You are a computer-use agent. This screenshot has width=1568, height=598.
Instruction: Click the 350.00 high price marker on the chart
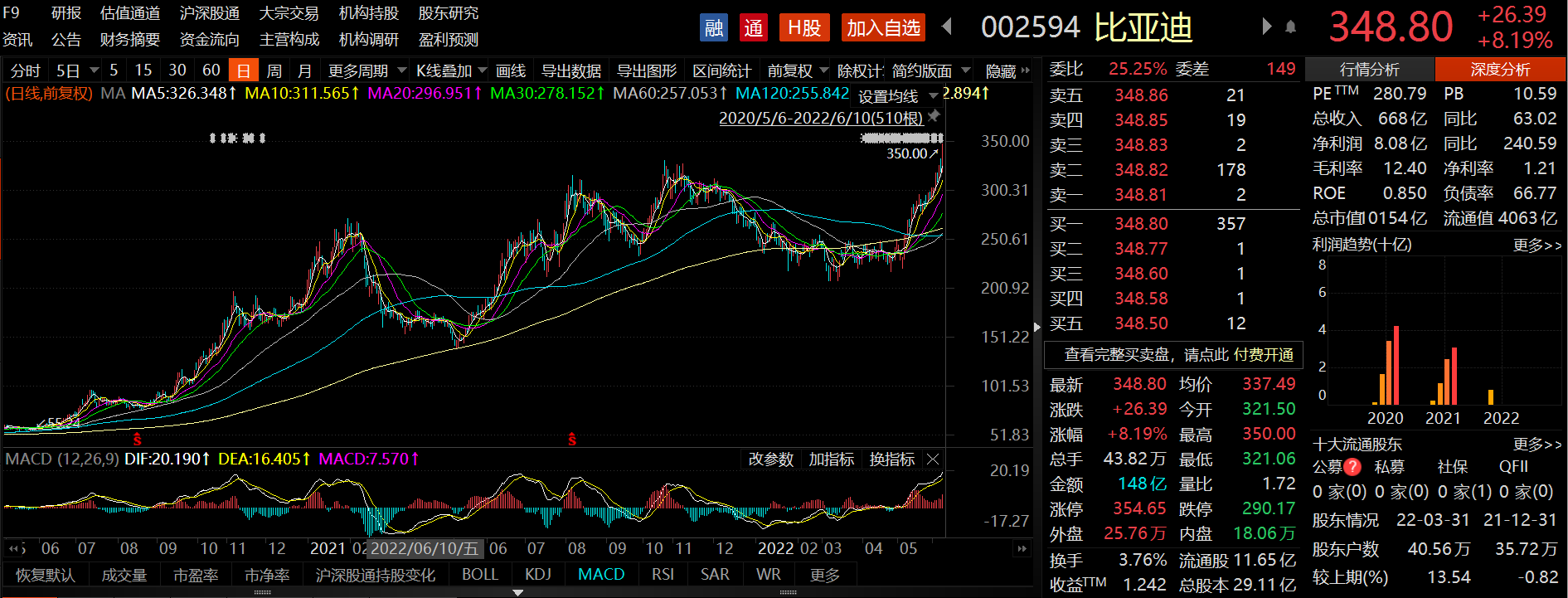coord(912,153)
